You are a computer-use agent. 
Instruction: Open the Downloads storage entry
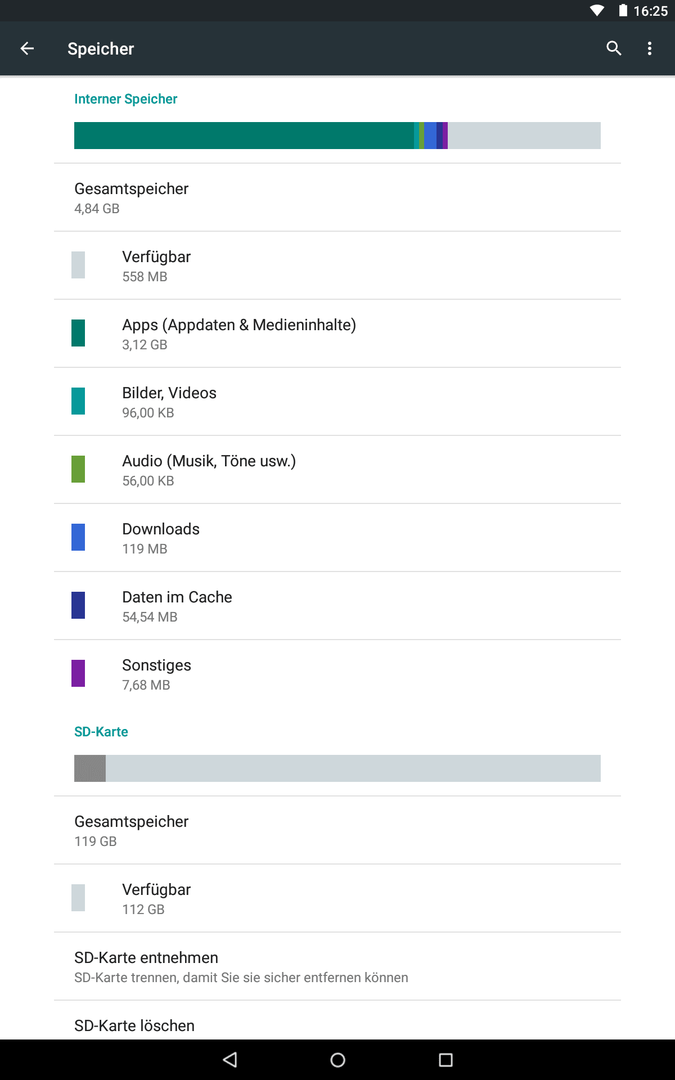click(338, 538)
